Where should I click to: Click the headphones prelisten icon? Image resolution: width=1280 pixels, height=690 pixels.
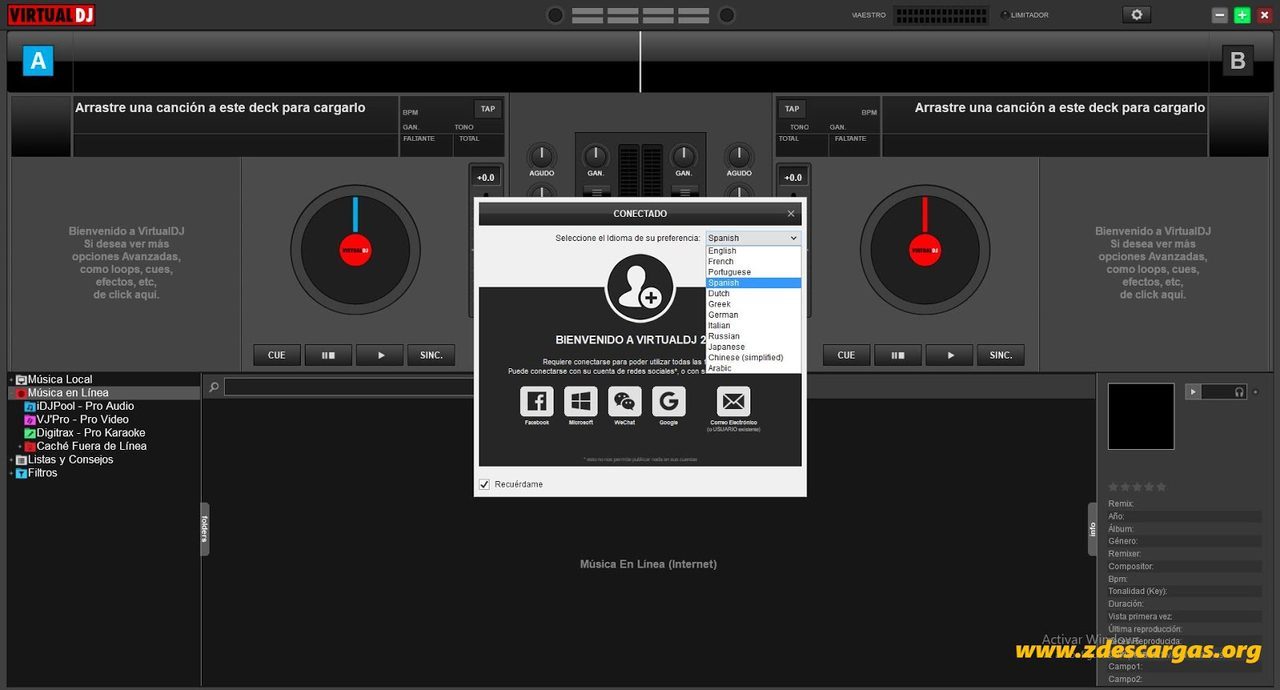coord(1239,392)
